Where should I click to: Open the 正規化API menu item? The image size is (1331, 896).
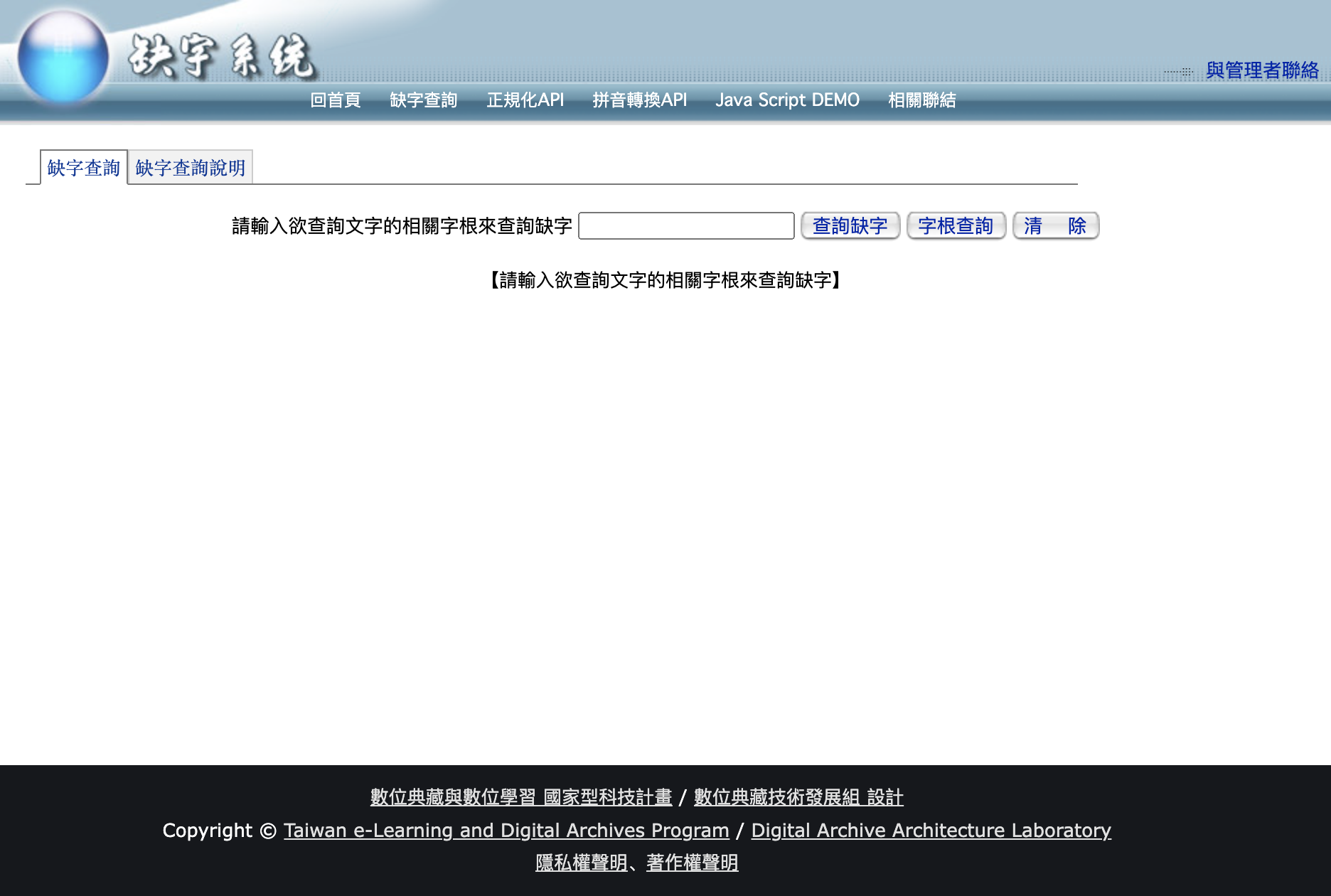click(x=525, y=100)
